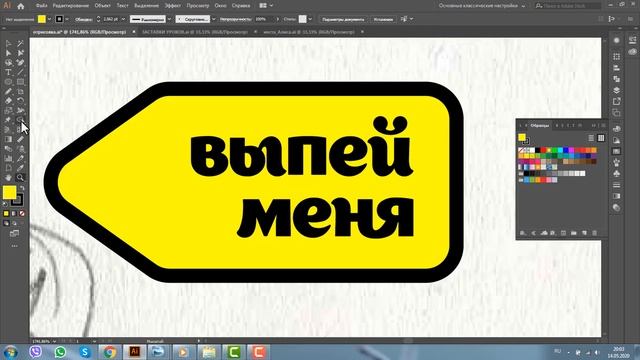Select the Образцы swatches panel tab

540,125
